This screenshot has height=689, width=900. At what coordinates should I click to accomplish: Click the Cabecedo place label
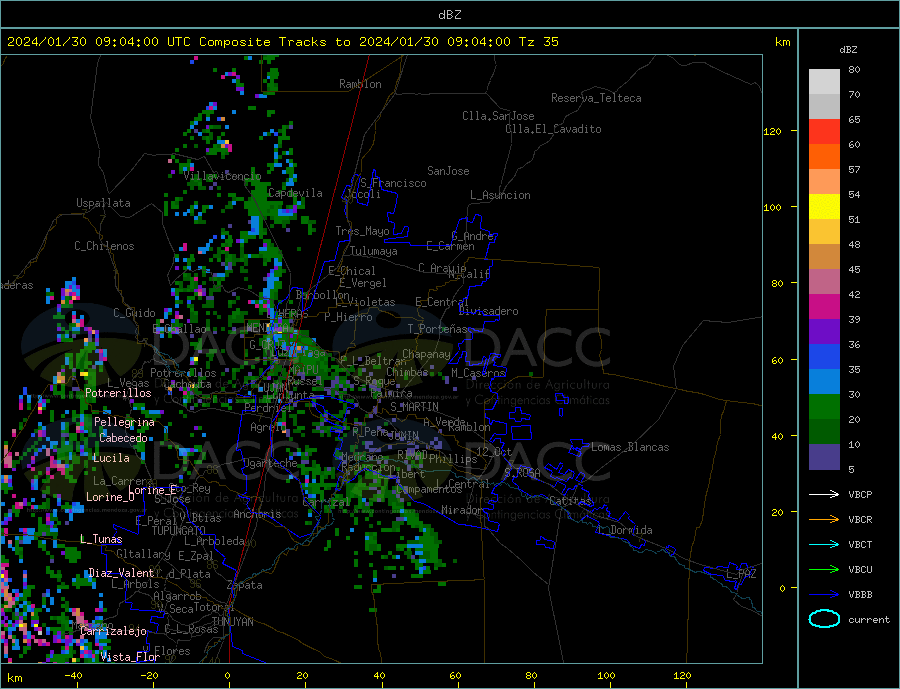pyautogui.click(x=123, y=438)
